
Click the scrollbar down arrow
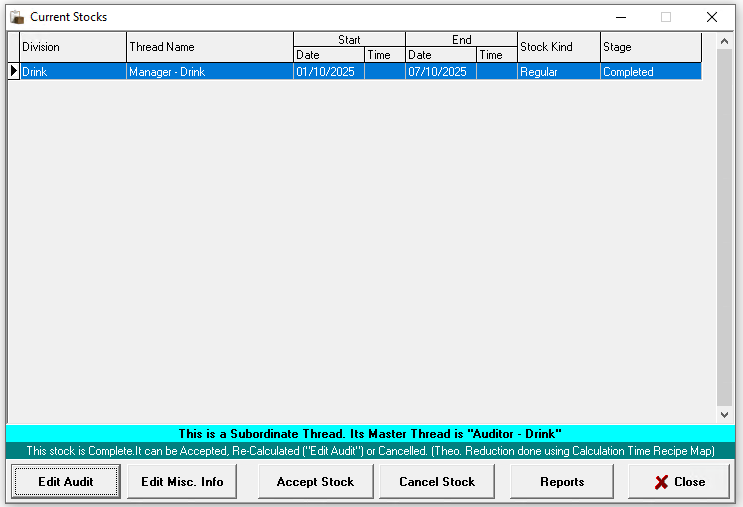[725, 414]
